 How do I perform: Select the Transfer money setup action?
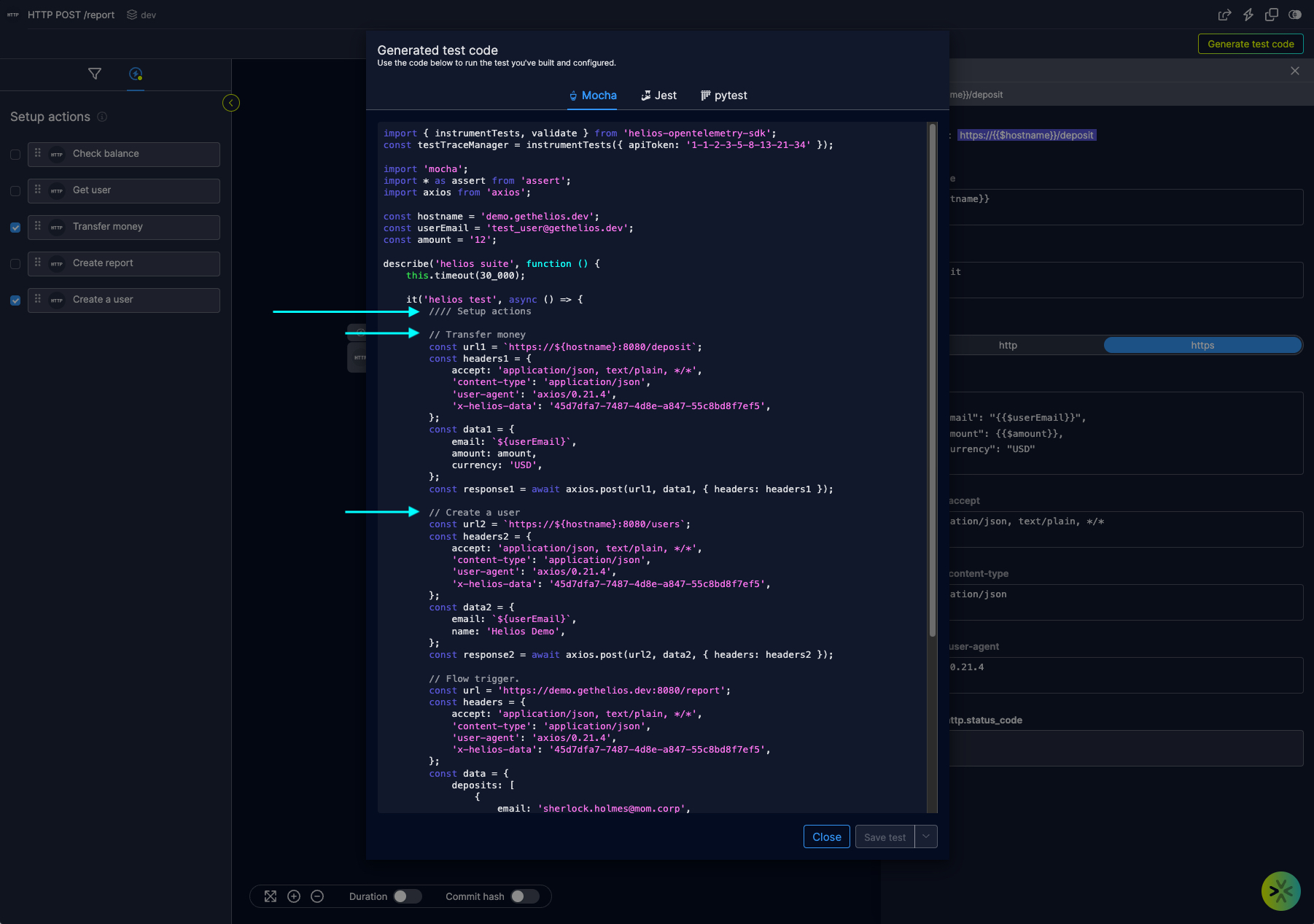124,227
